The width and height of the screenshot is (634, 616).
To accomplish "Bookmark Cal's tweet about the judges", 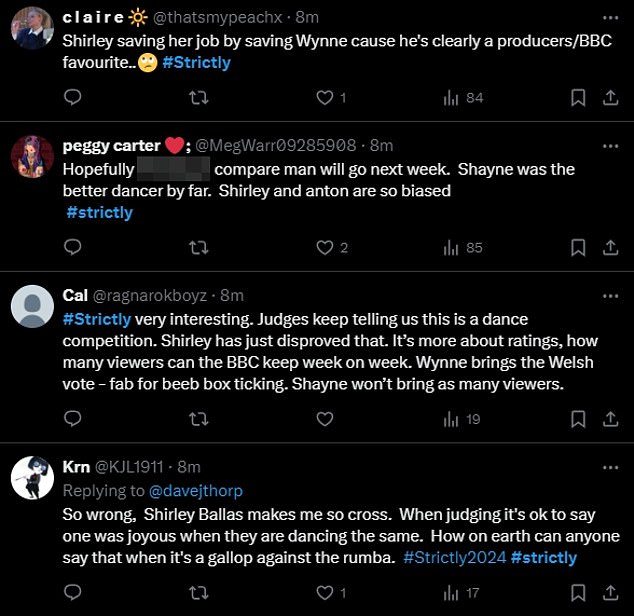I will (x=577, y=419).
